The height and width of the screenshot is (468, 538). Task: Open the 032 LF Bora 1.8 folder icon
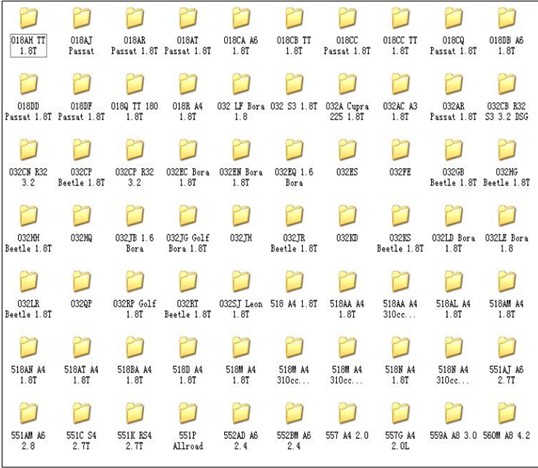coord(241,84)
